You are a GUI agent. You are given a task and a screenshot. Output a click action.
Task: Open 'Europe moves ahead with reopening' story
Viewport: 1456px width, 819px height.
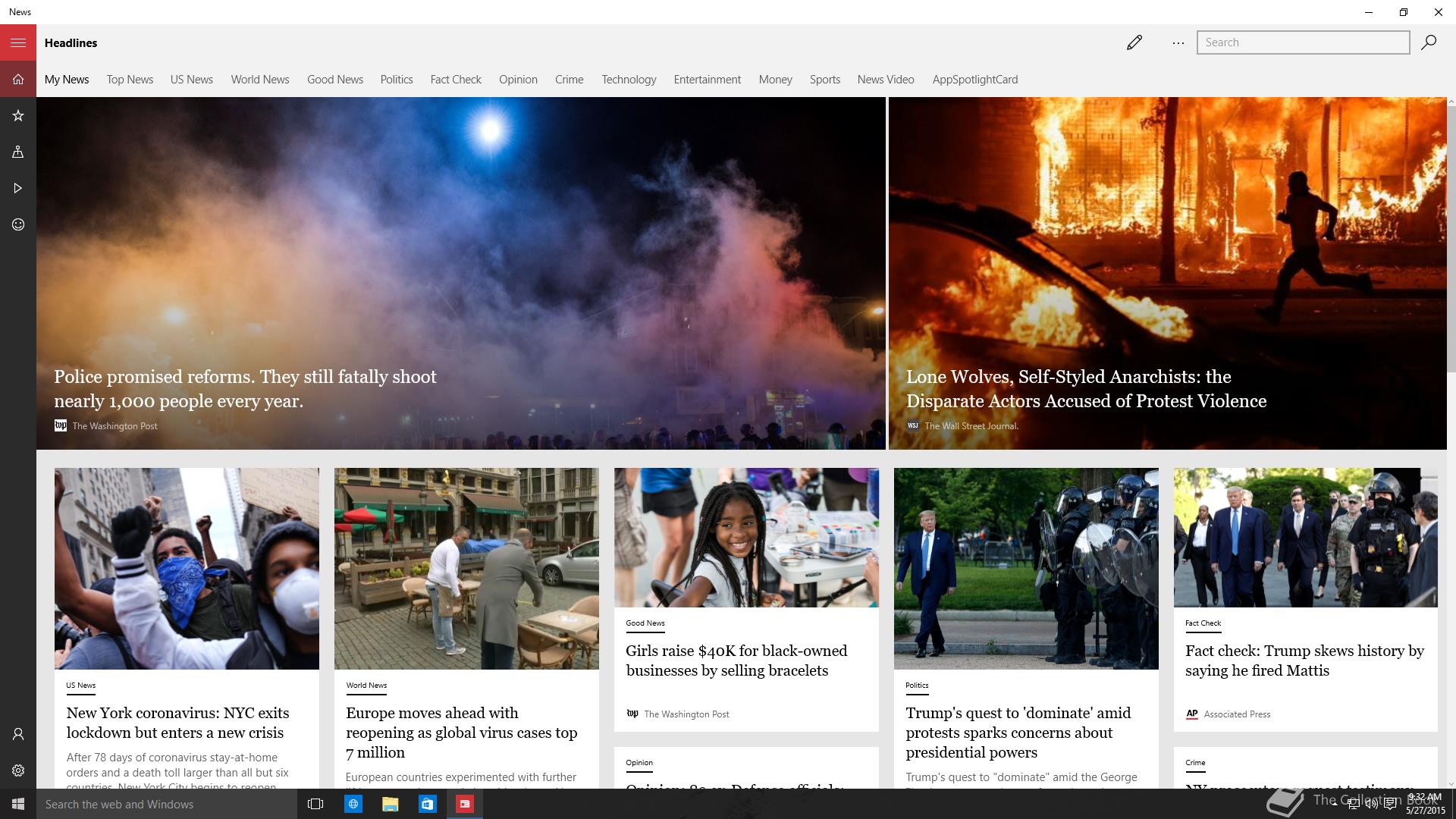461,732
